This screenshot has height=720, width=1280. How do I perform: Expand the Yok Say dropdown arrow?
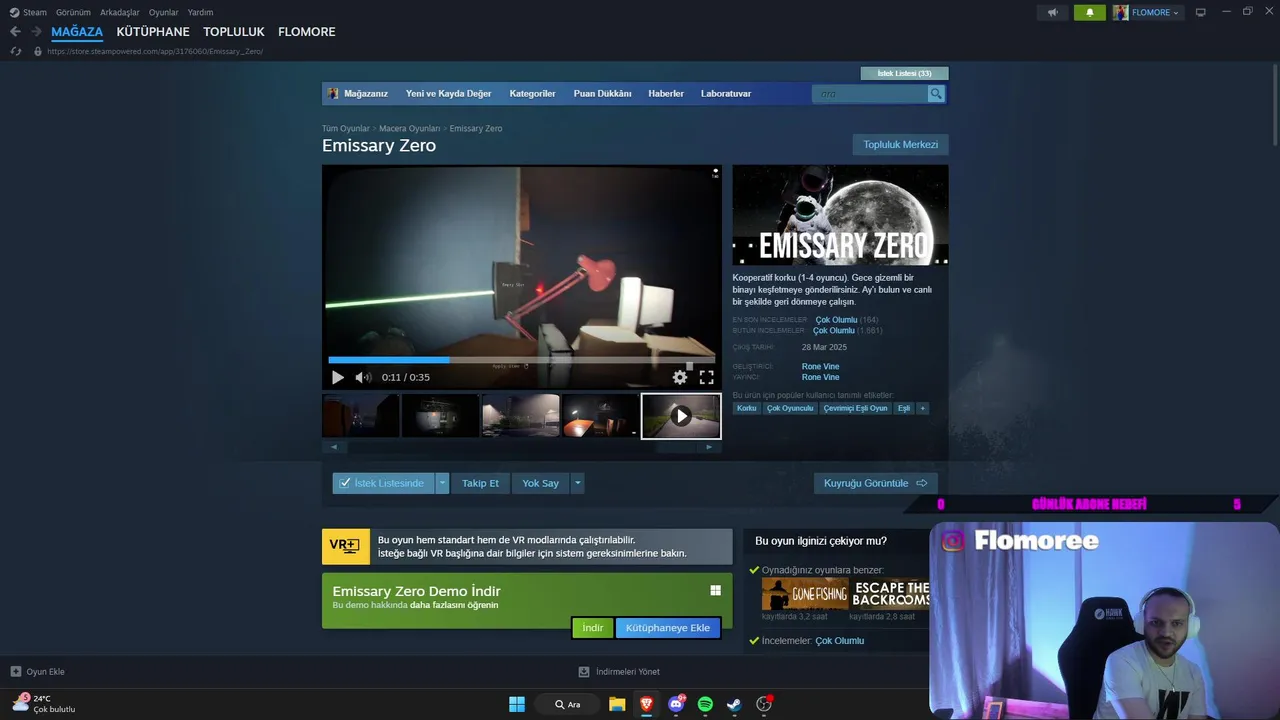coord(577,483)
